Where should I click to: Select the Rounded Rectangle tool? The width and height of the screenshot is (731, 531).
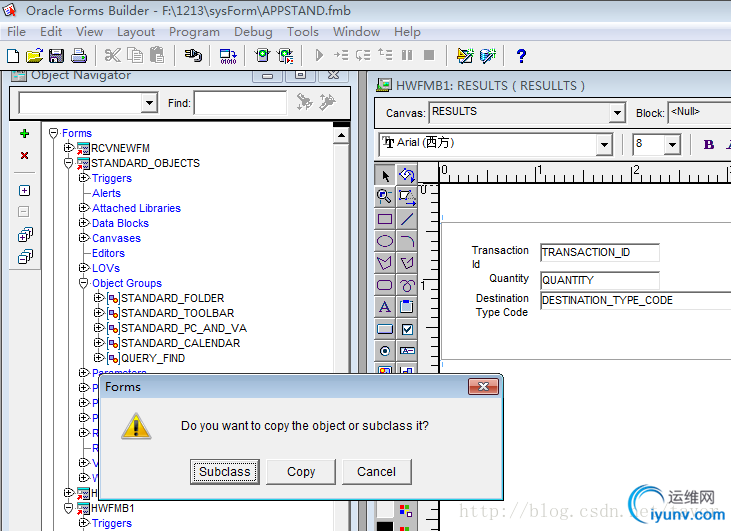click(385, 285)
